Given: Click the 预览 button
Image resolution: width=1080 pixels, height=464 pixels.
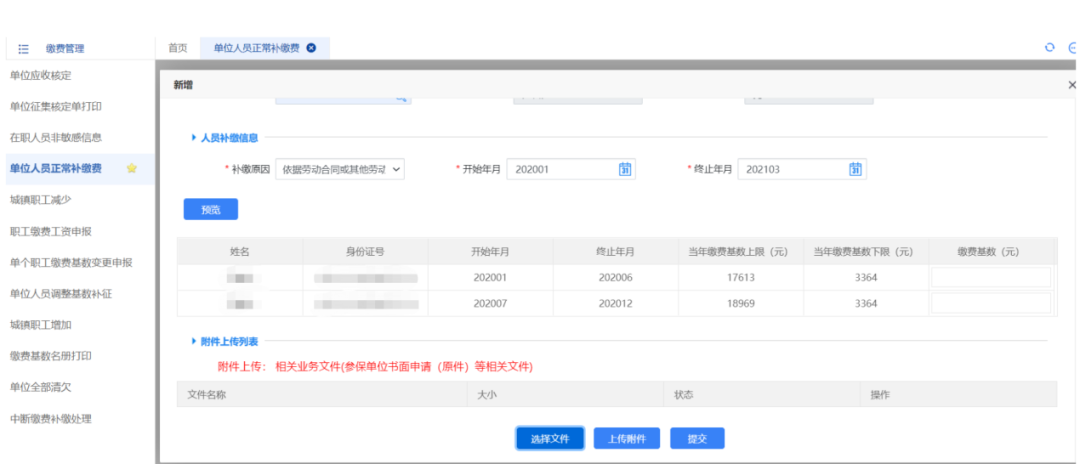Looking at the screenshot, I should [210, 209].
